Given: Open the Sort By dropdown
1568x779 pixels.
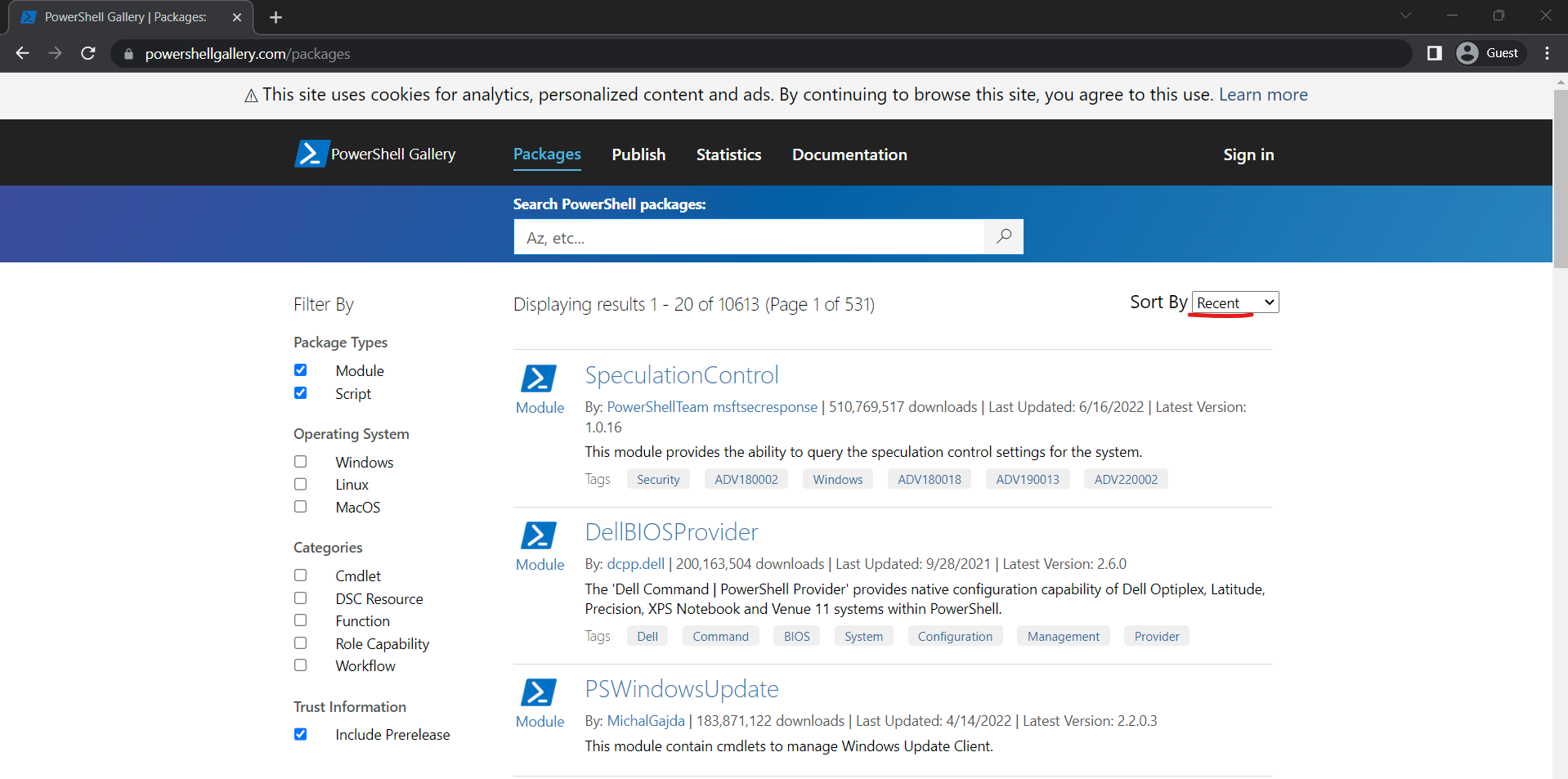Looking at the screenshot, I should (1234, 302).
